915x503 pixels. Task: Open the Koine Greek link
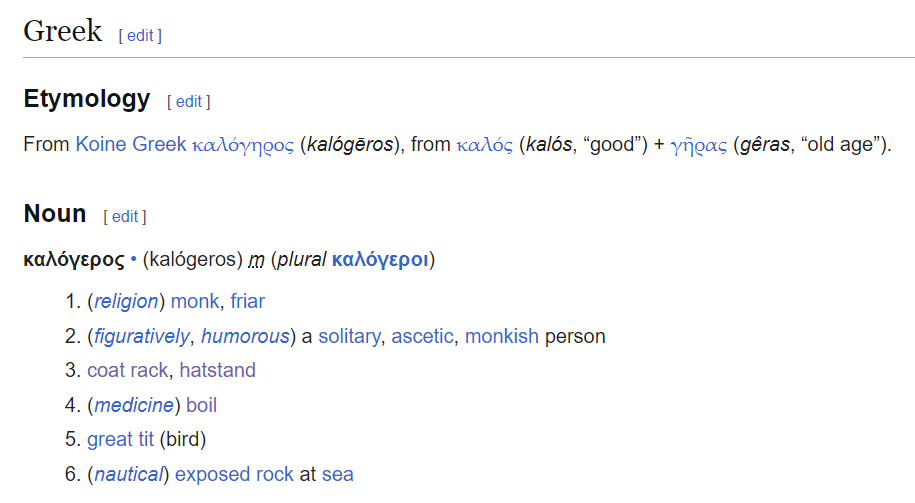pos(131,144)
